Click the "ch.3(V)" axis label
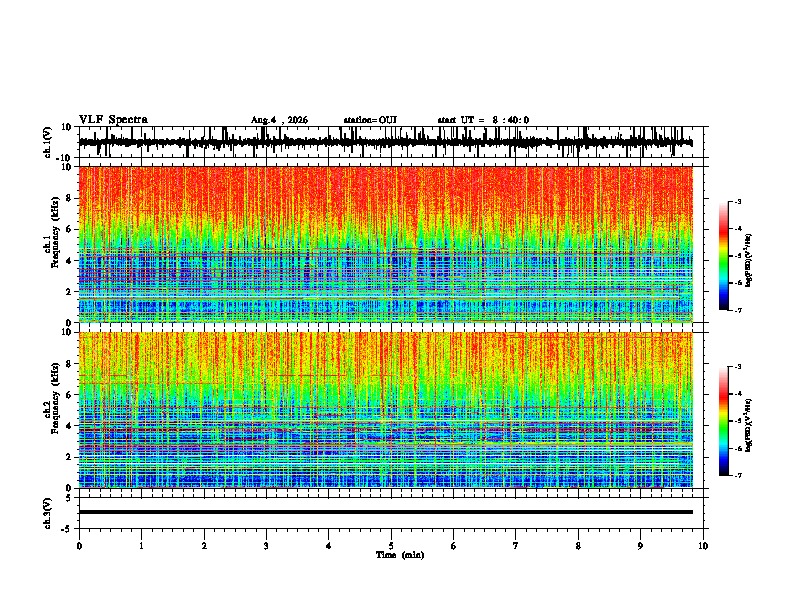The image size is (792, 612). click(48, 513)
